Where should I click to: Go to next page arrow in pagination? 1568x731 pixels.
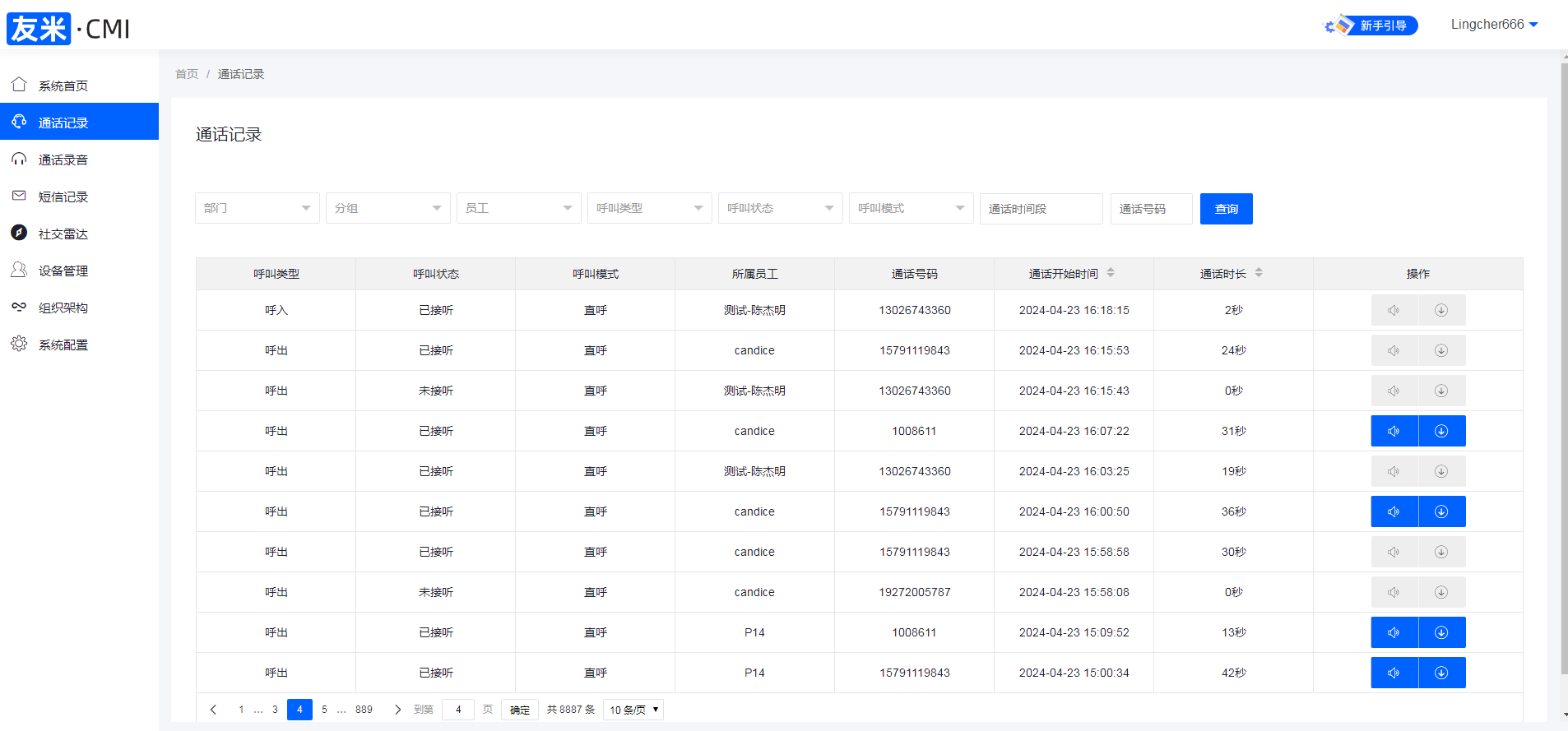[x=397, y=710]
